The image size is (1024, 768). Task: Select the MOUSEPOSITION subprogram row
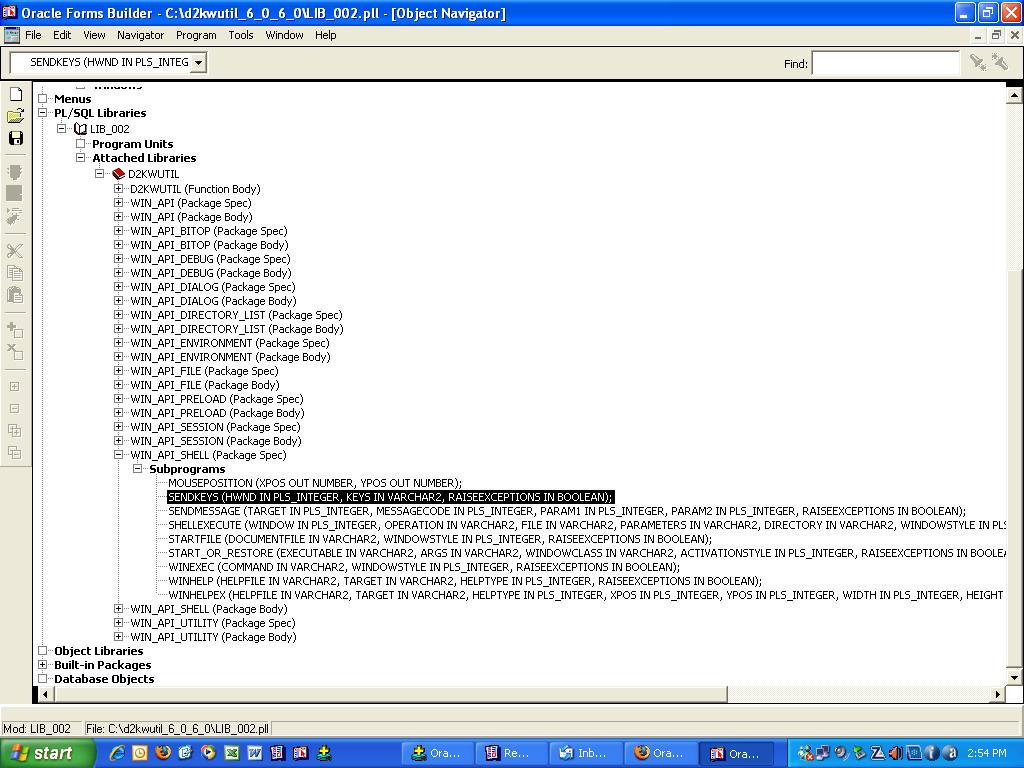pyautogui.click(x=315, y=483)
